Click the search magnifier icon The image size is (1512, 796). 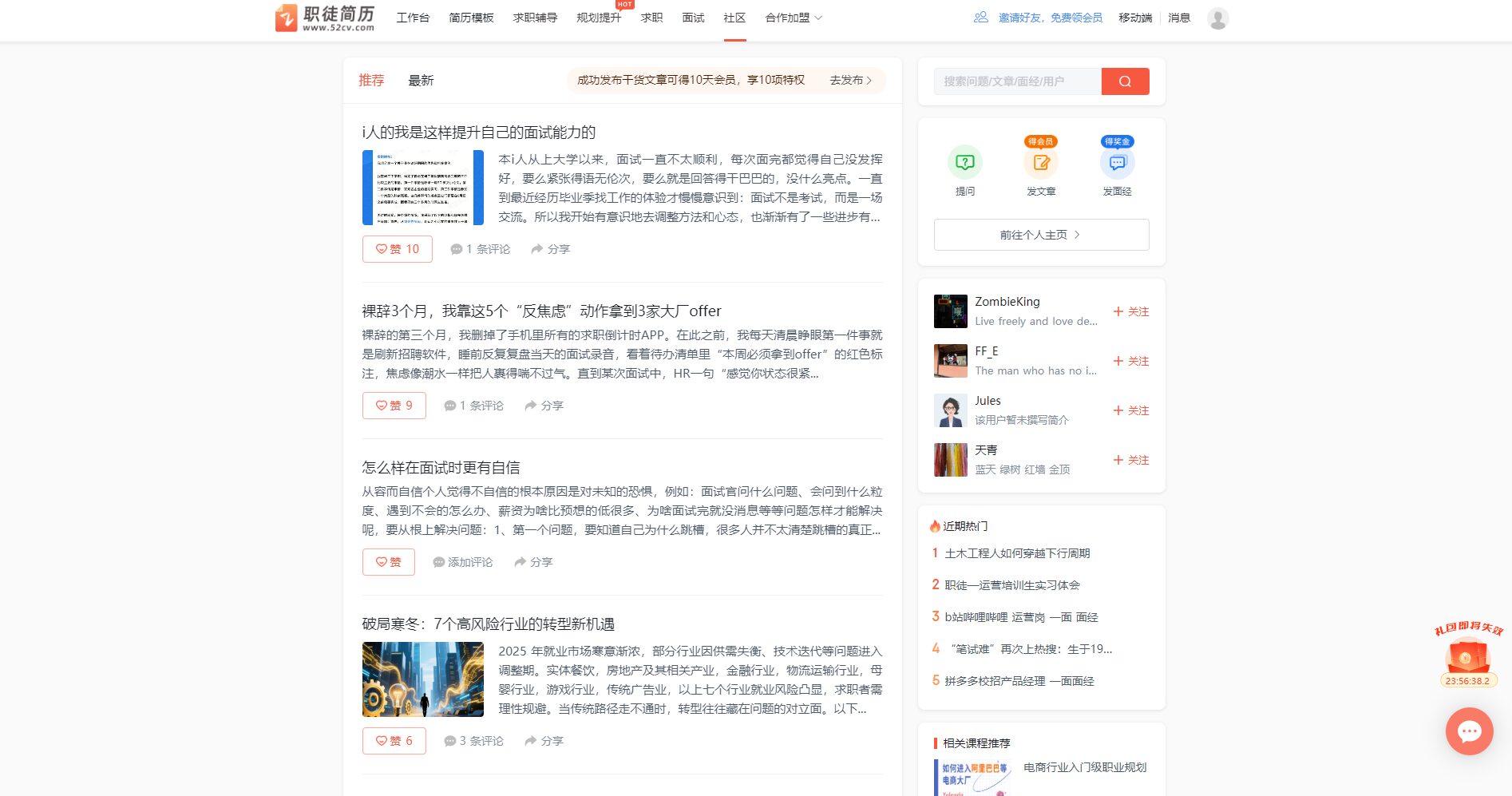(1125, 81)
